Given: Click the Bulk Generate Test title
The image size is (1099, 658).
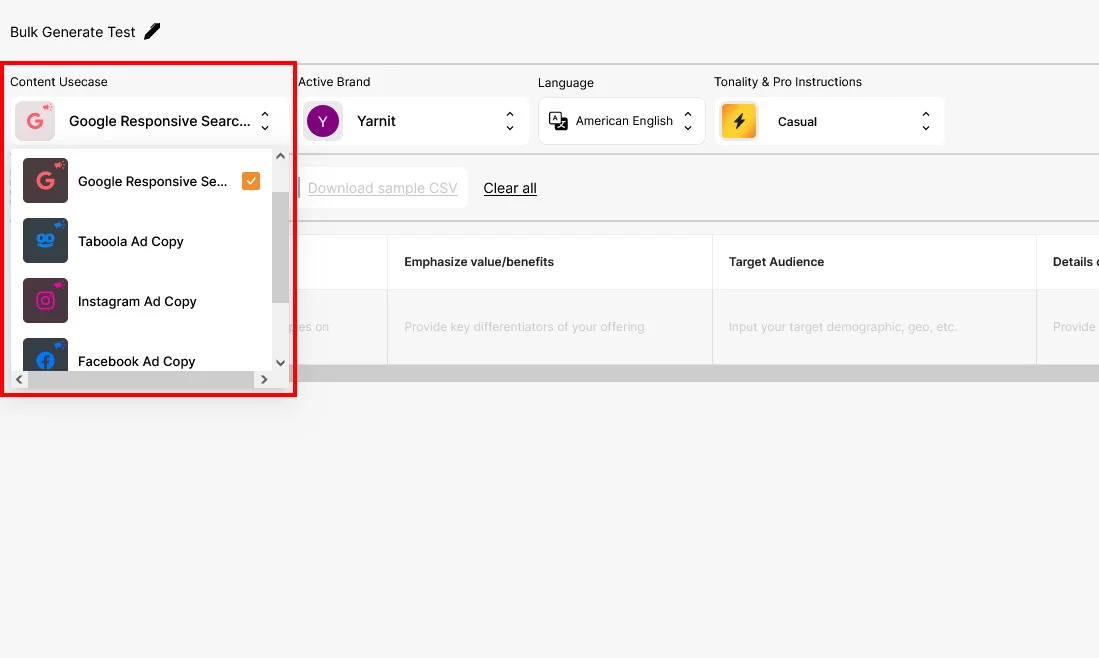Looking at the screenshot, I should (x=73, y=32).
